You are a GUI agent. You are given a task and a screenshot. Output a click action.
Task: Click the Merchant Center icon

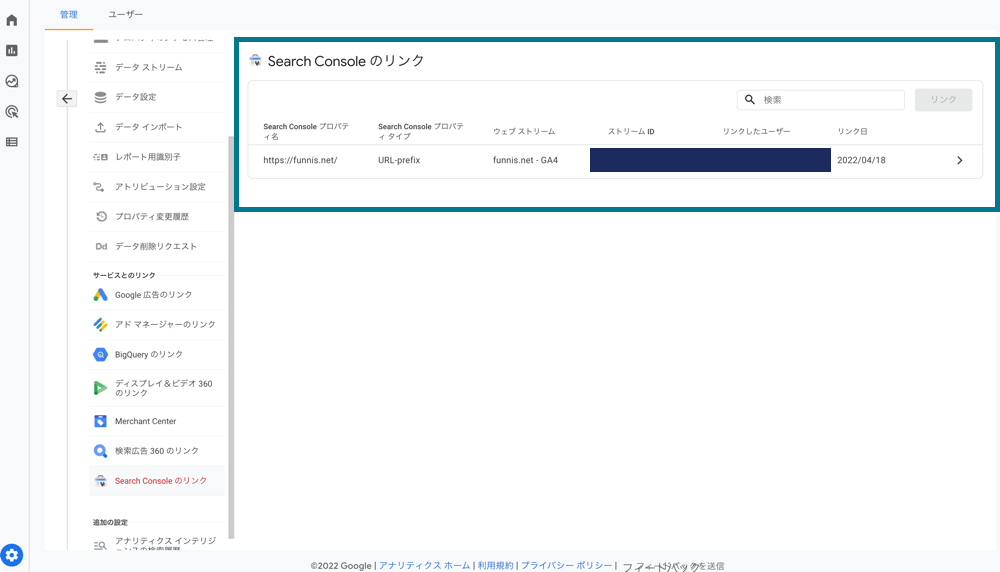click(100, 421)
